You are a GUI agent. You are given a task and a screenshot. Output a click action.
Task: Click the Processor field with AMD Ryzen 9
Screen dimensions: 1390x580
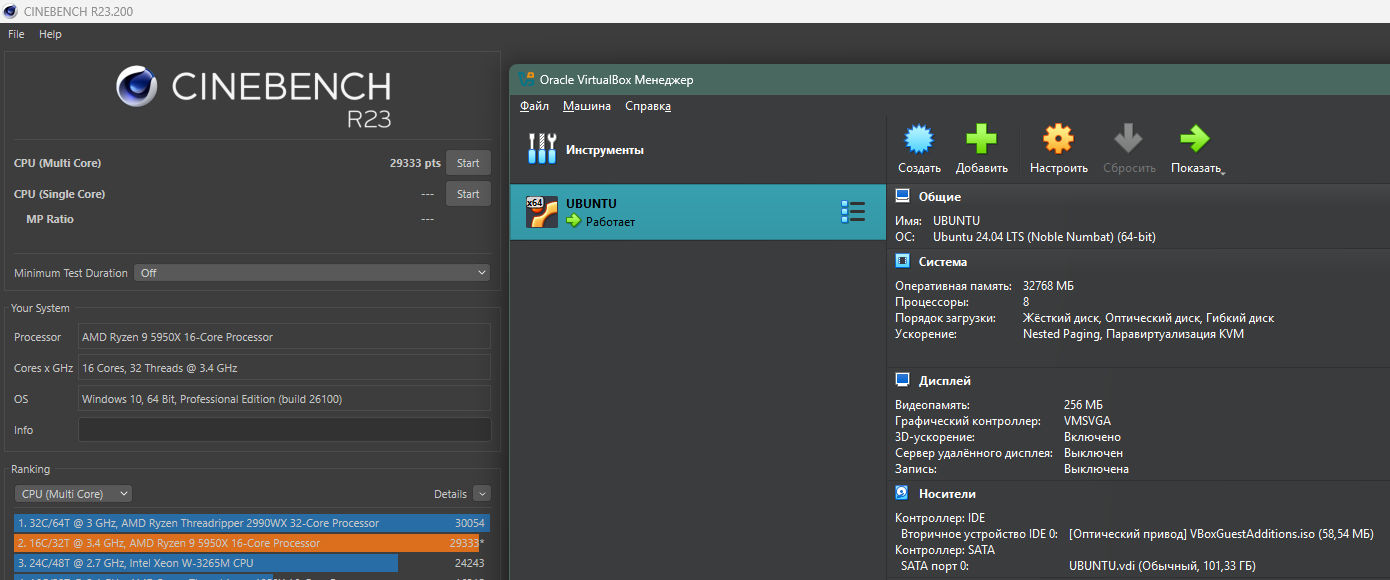[x=284, y=337]
